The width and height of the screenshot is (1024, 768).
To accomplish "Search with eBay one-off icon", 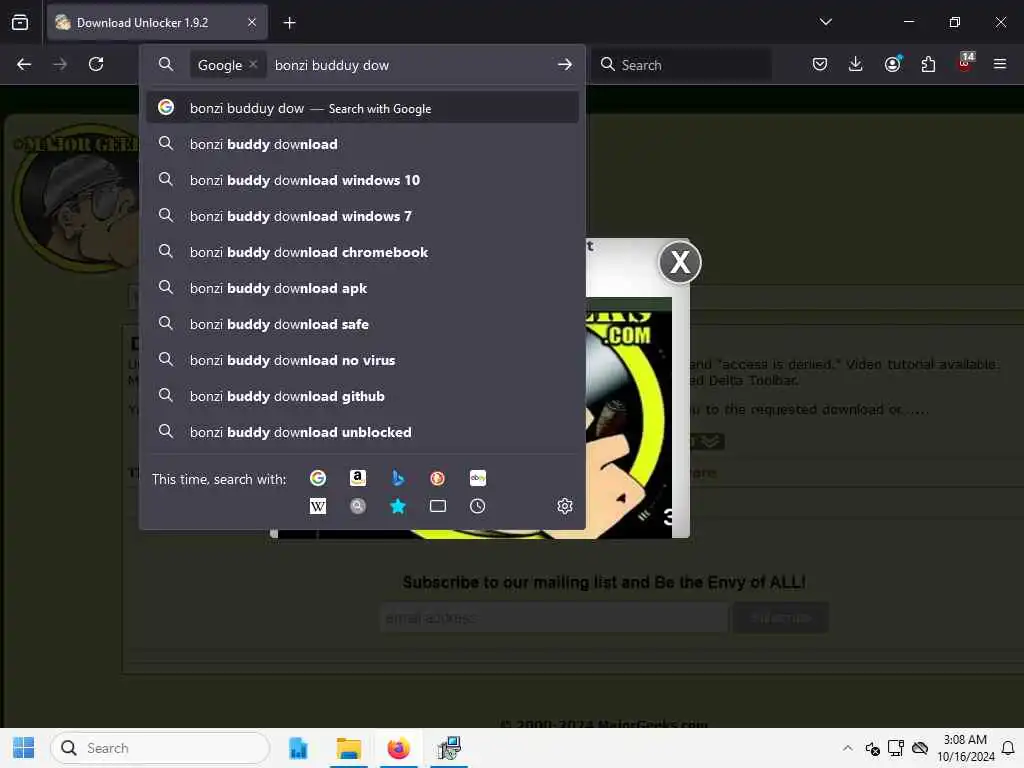I will tap(477, 478).
